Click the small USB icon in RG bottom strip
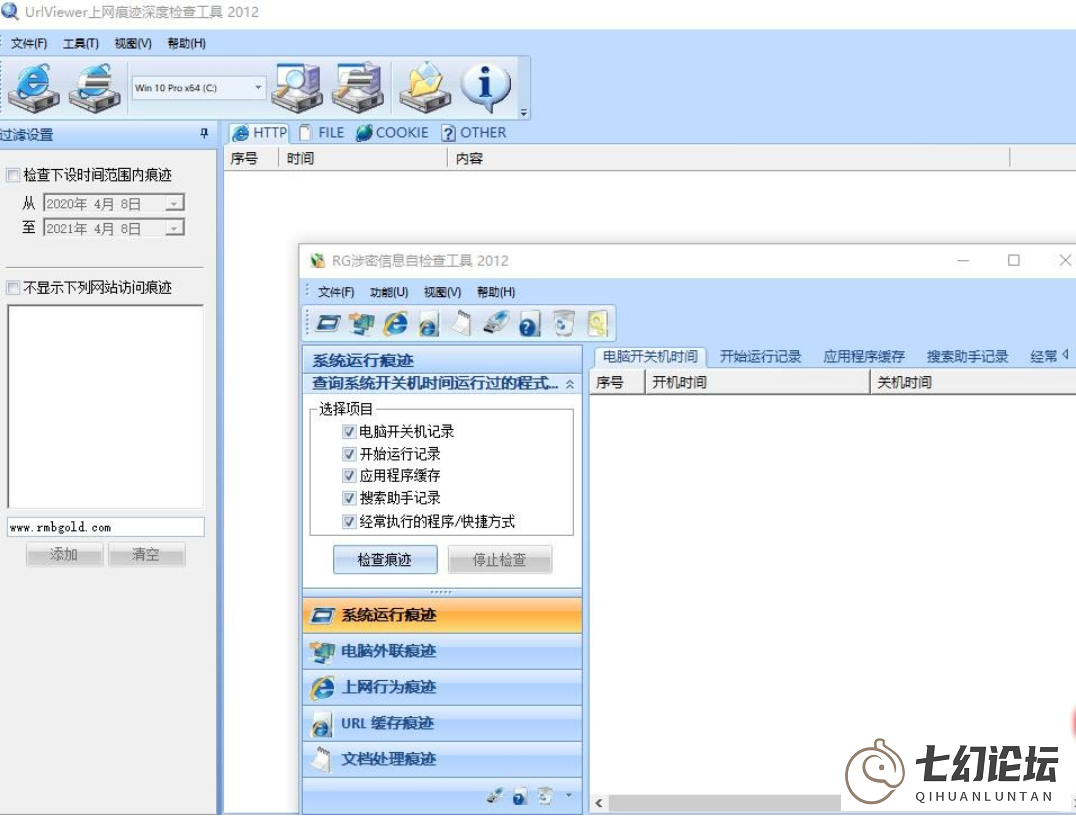 point(494,795)
